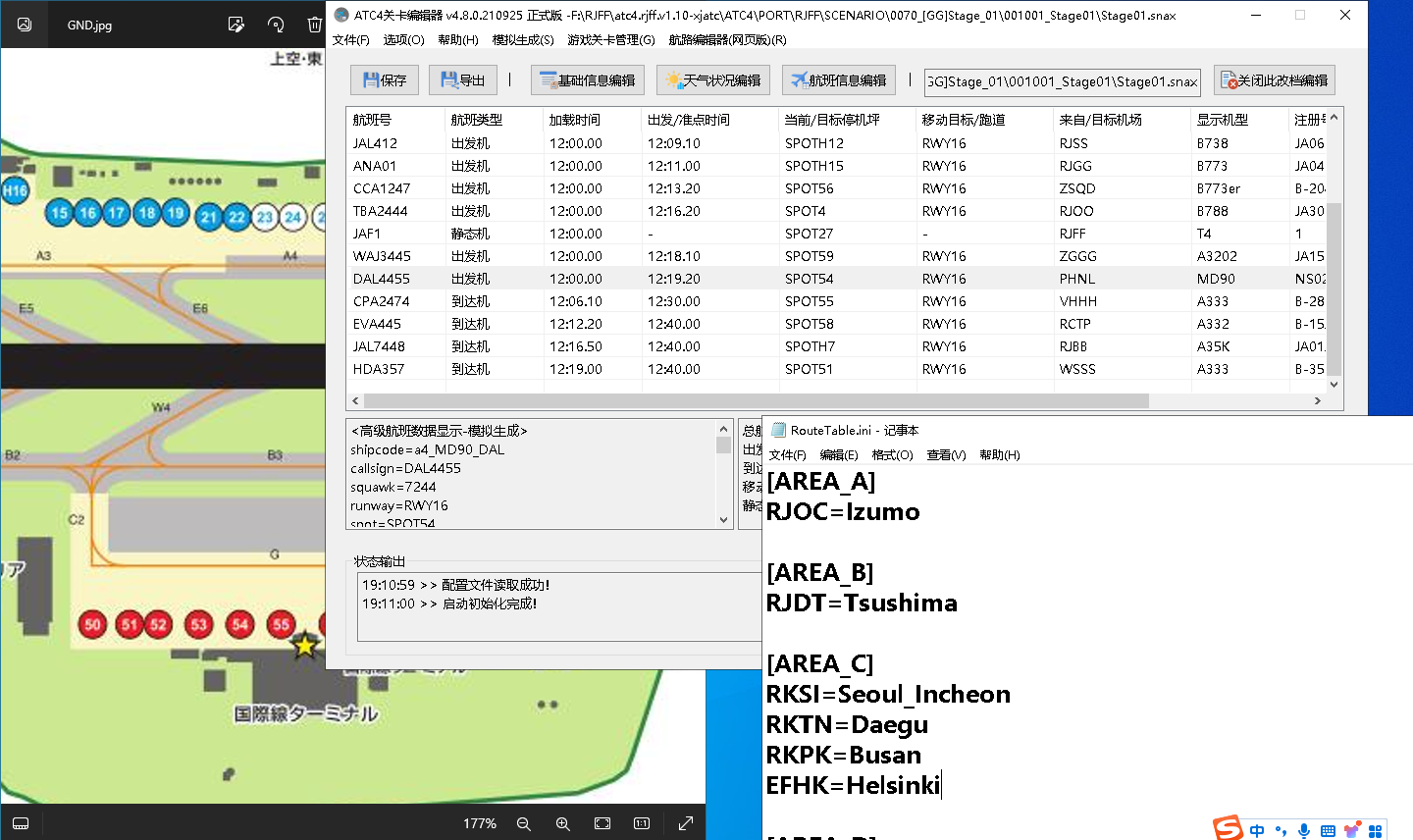The height and width of the screenshot is (840, 1413).
Task: Select flight row WAJ3445
Action: [837, 256]
